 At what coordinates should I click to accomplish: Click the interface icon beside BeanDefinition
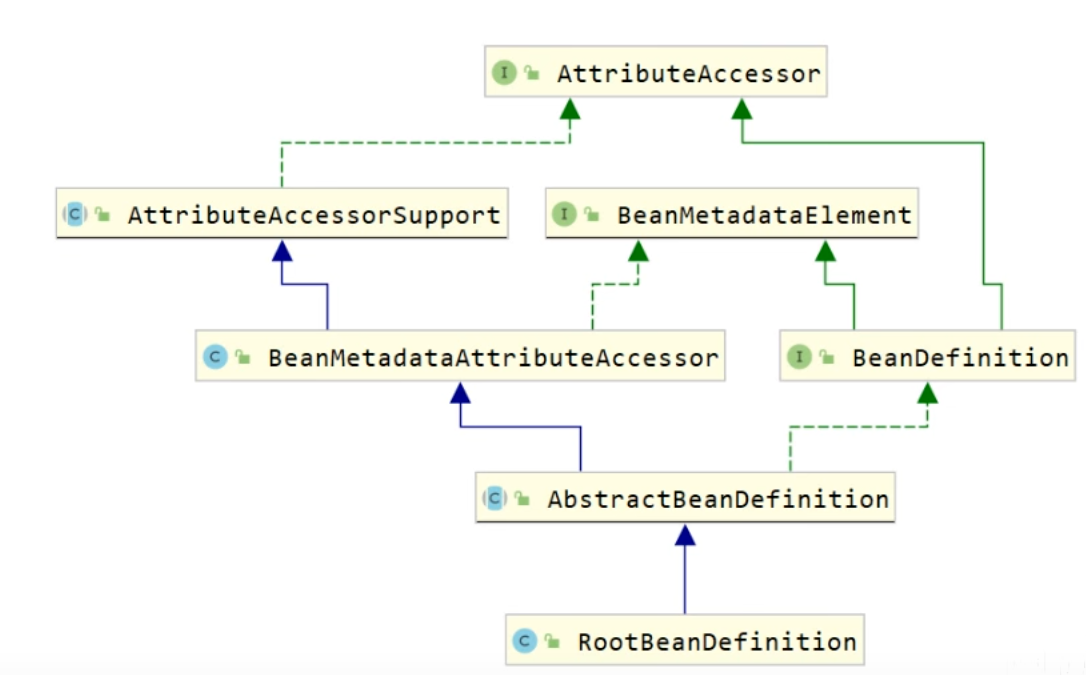[x=799, y=358]
